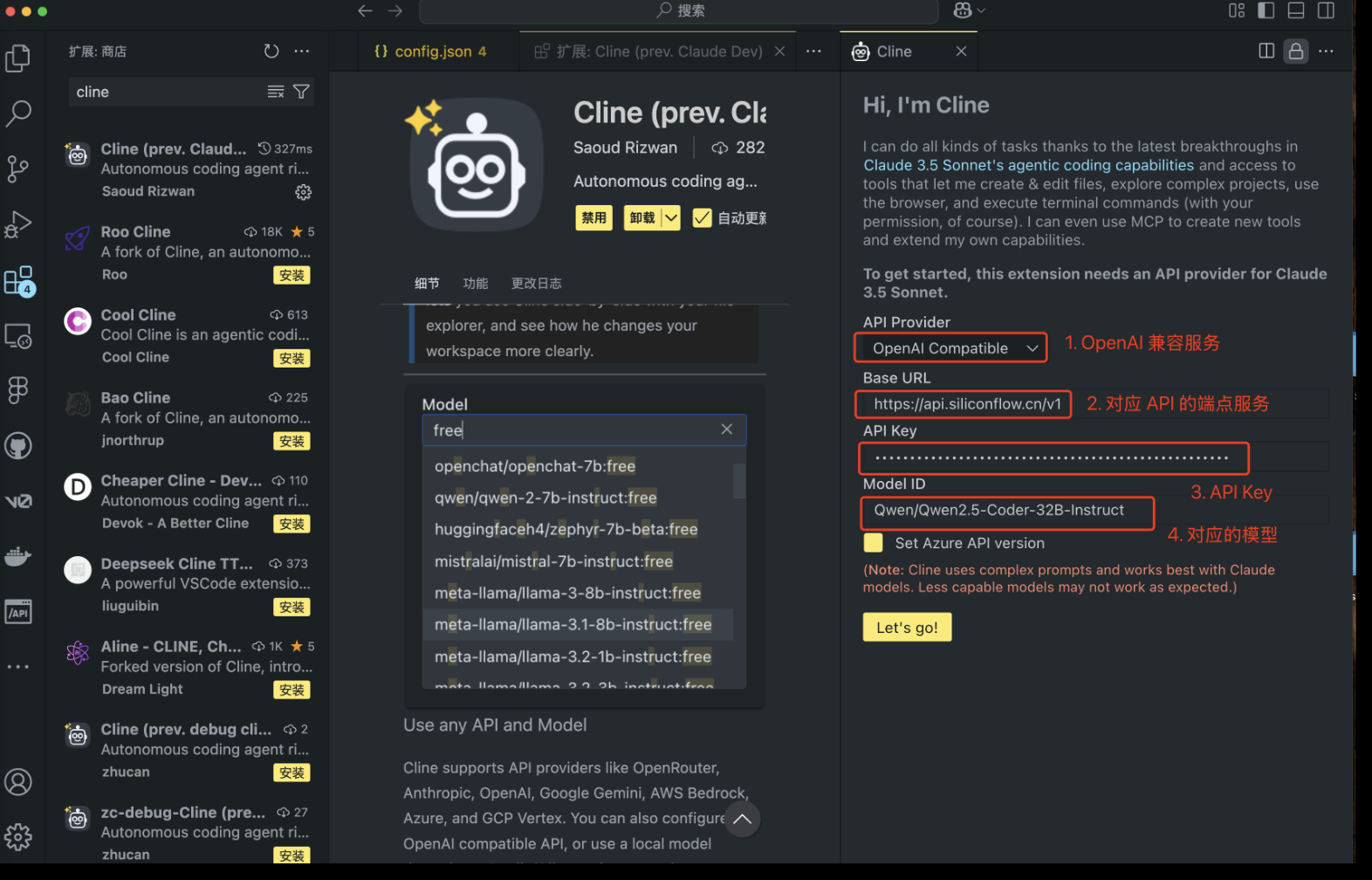1372x880 pixels.
Task: Open the Search view in activity bar
Action: 18,113
